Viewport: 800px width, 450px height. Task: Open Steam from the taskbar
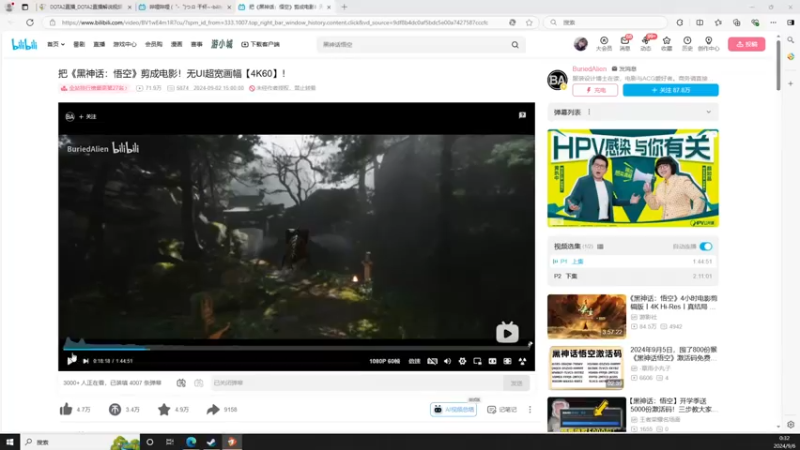(x=211, y=442)
